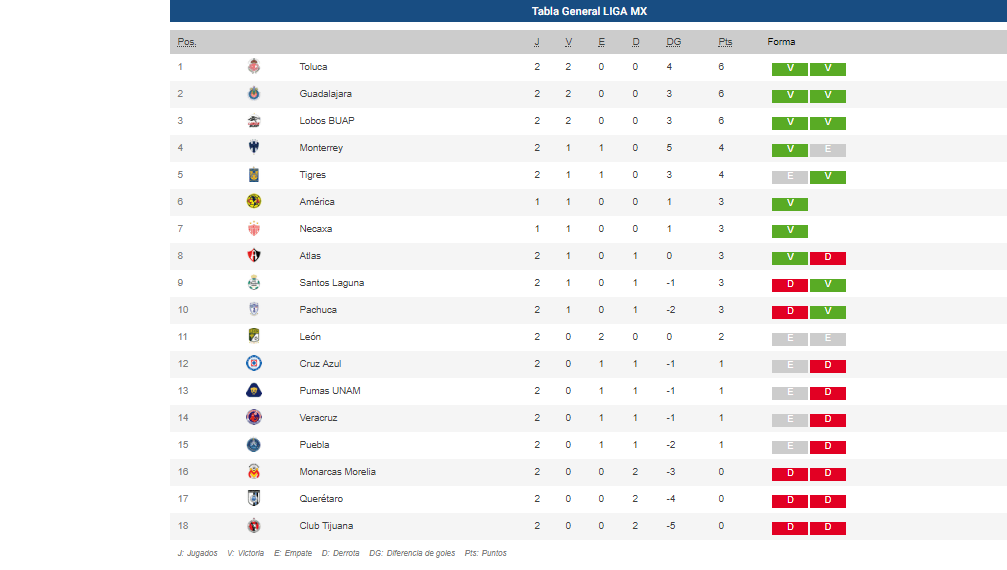Click the Tabla General LIGA MX title

pos(588,11)
